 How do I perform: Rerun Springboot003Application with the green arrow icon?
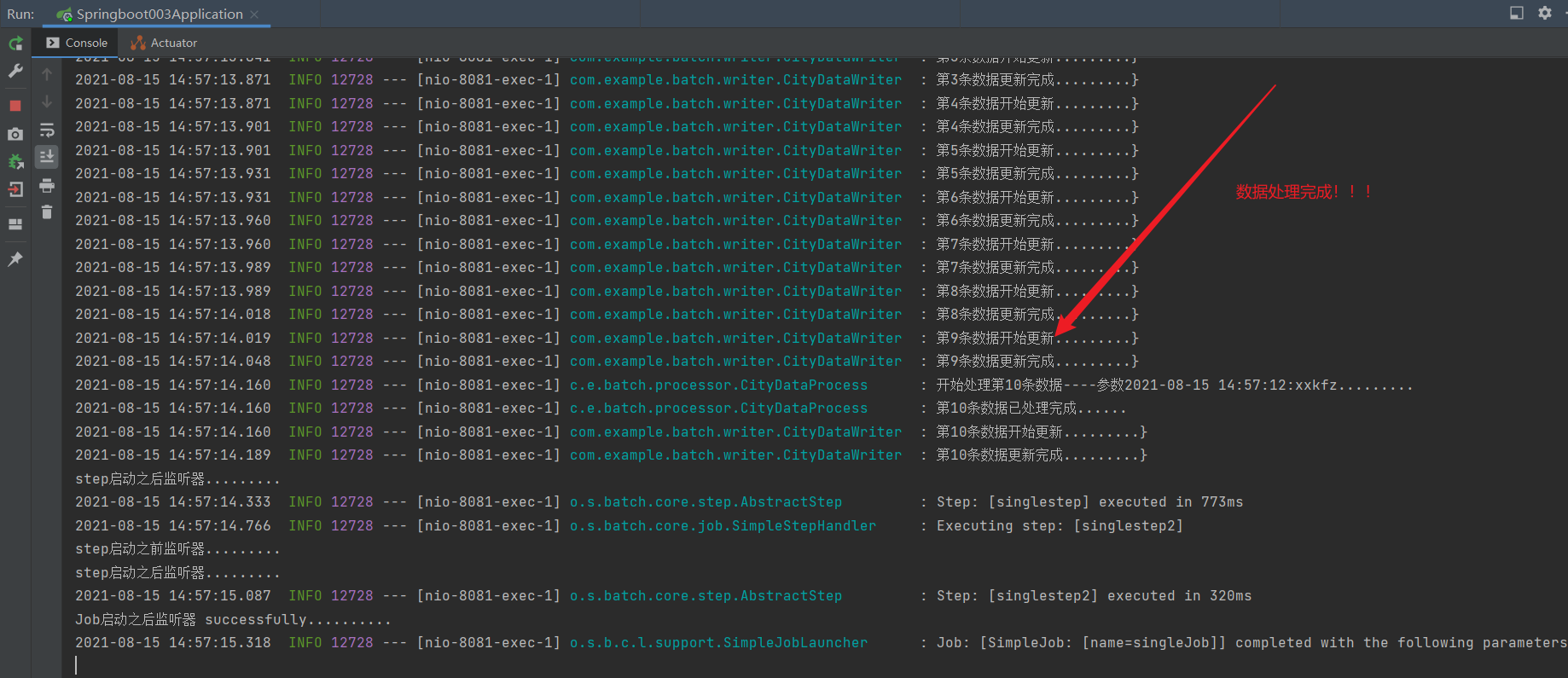click(15, 43)
